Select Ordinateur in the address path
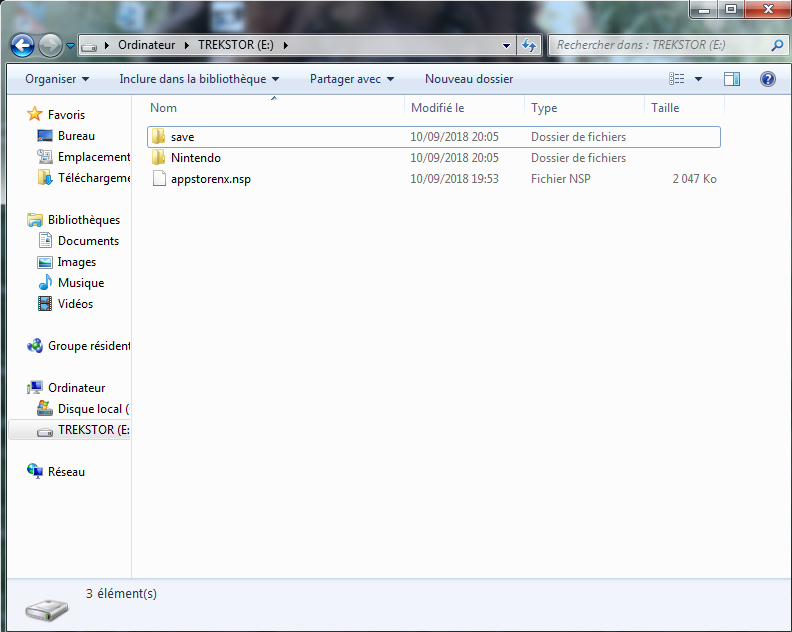Screen dimensions: 792x632 tap(146, 45)
